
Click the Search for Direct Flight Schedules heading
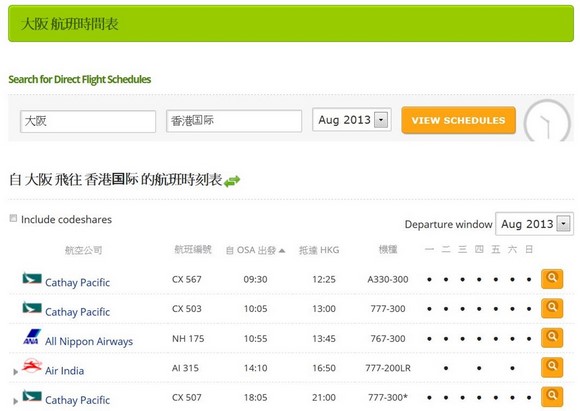(x=80, y=80)
